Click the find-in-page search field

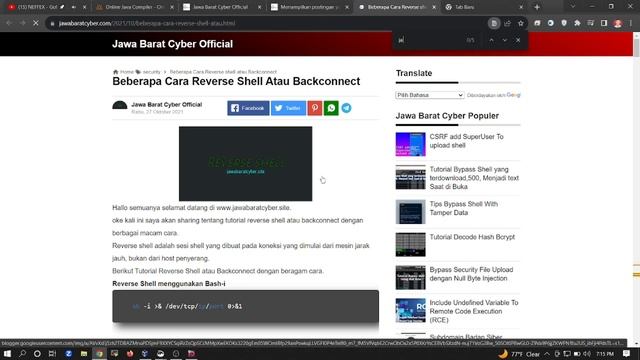tap(431, 40)
